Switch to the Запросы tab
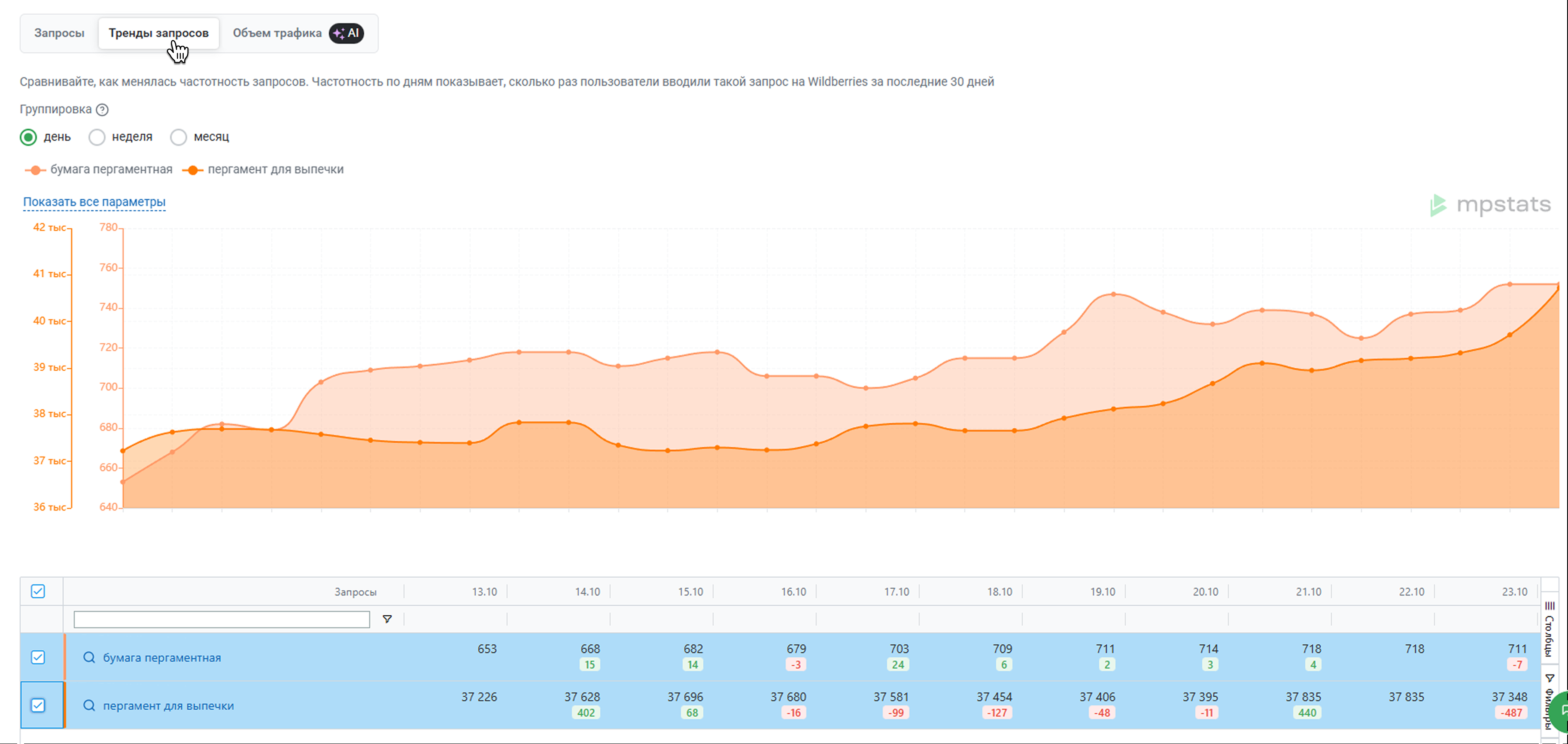This screenshot has width=1568, height=744. pyautogui.click(x=59, y=33)
